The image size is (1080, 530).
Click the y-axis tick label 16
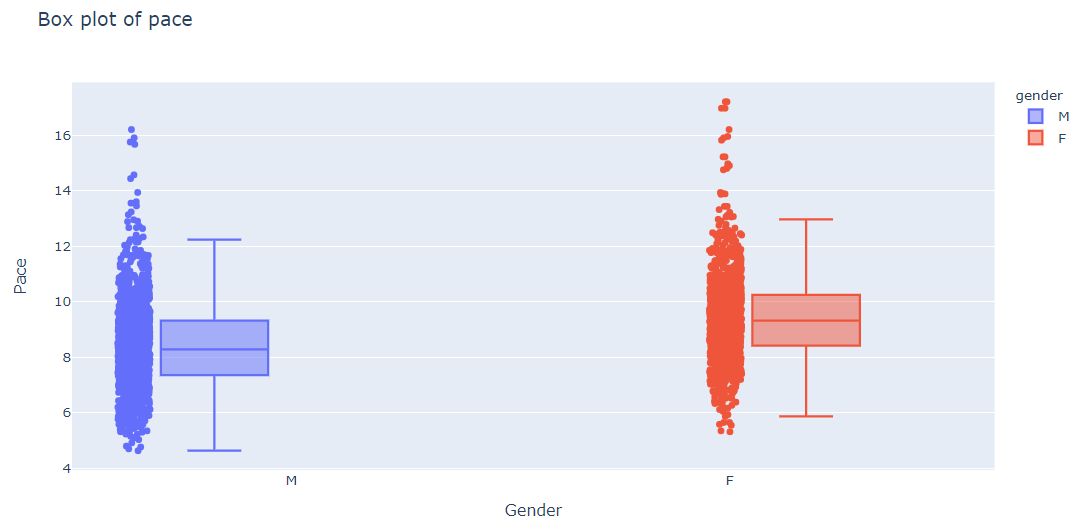tap(61, 135)
